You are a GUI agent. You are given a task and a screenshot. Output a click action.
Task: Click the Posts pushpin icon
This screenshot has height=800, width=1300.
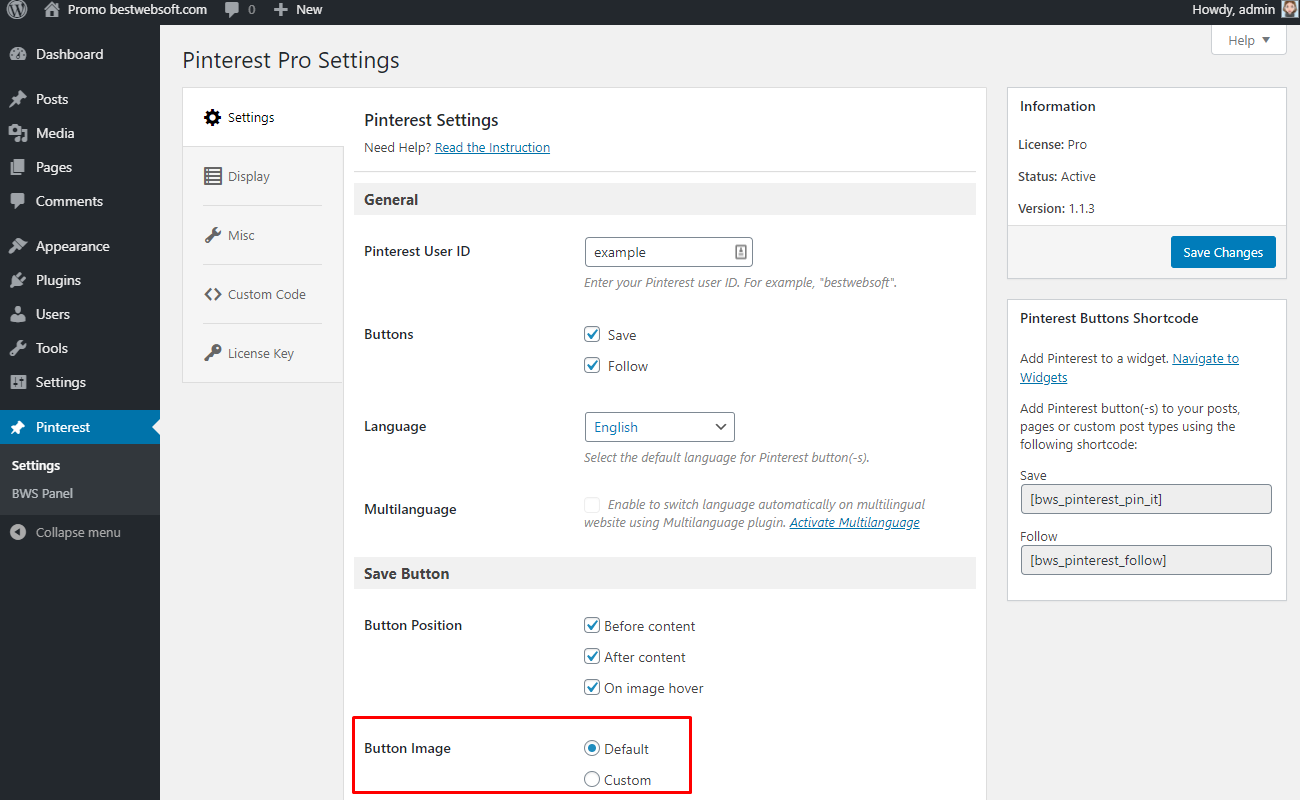point(18,99)
